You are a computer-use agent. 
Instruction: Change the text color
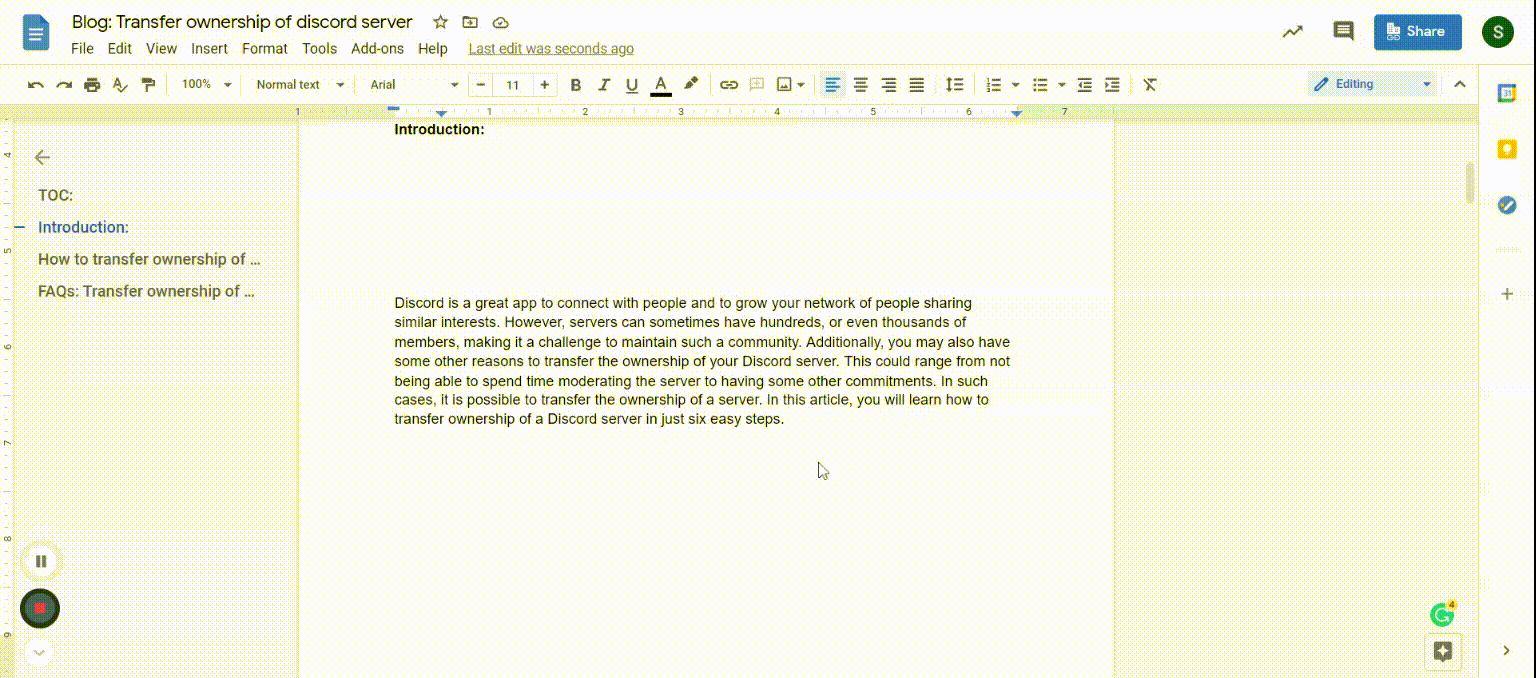pyautogui.click(x=660, y=85)
